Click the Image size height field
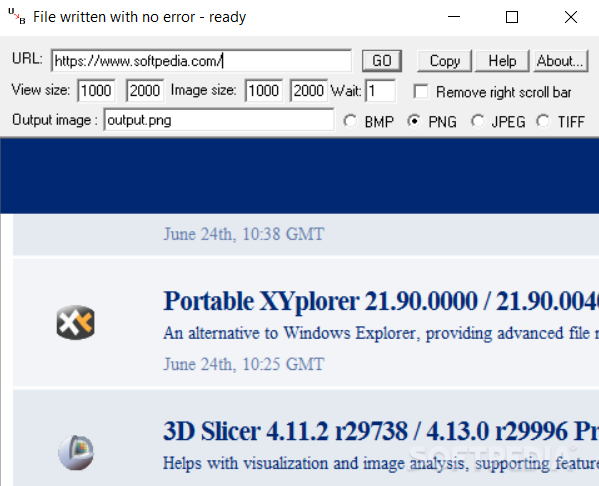The height and width of the screenshot is (486, 599). point(309,91)
